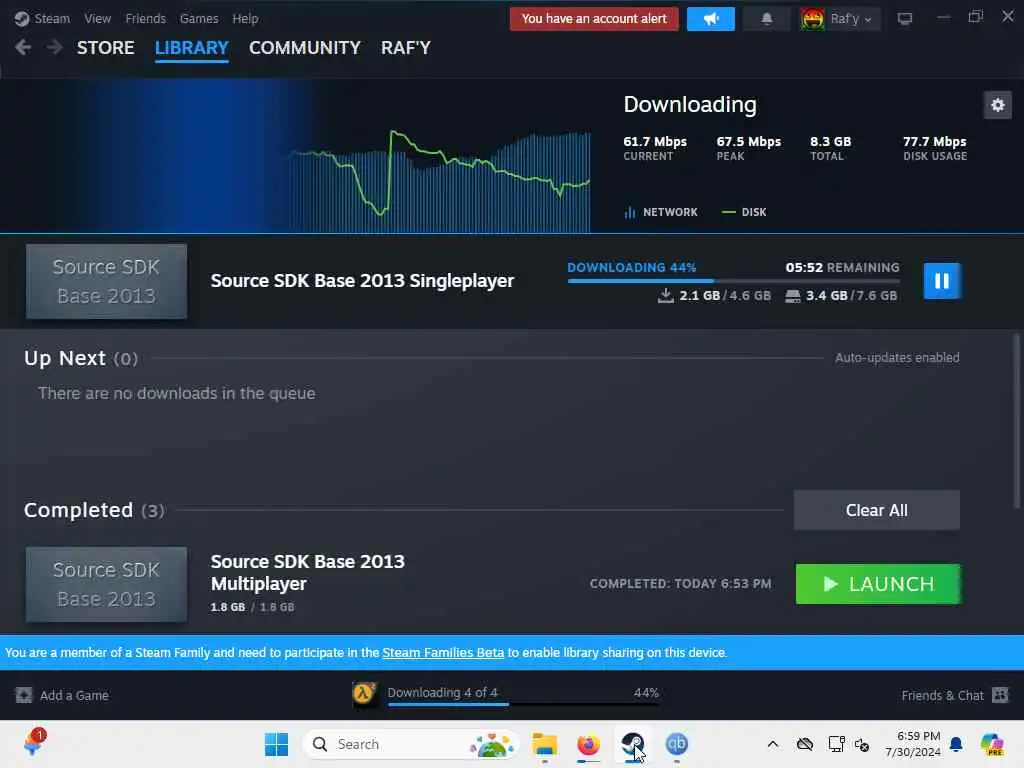The width and height of the screenshot is (1024, 768).
Task: Open Friends & Chat
Action: (x=942, y=696)
